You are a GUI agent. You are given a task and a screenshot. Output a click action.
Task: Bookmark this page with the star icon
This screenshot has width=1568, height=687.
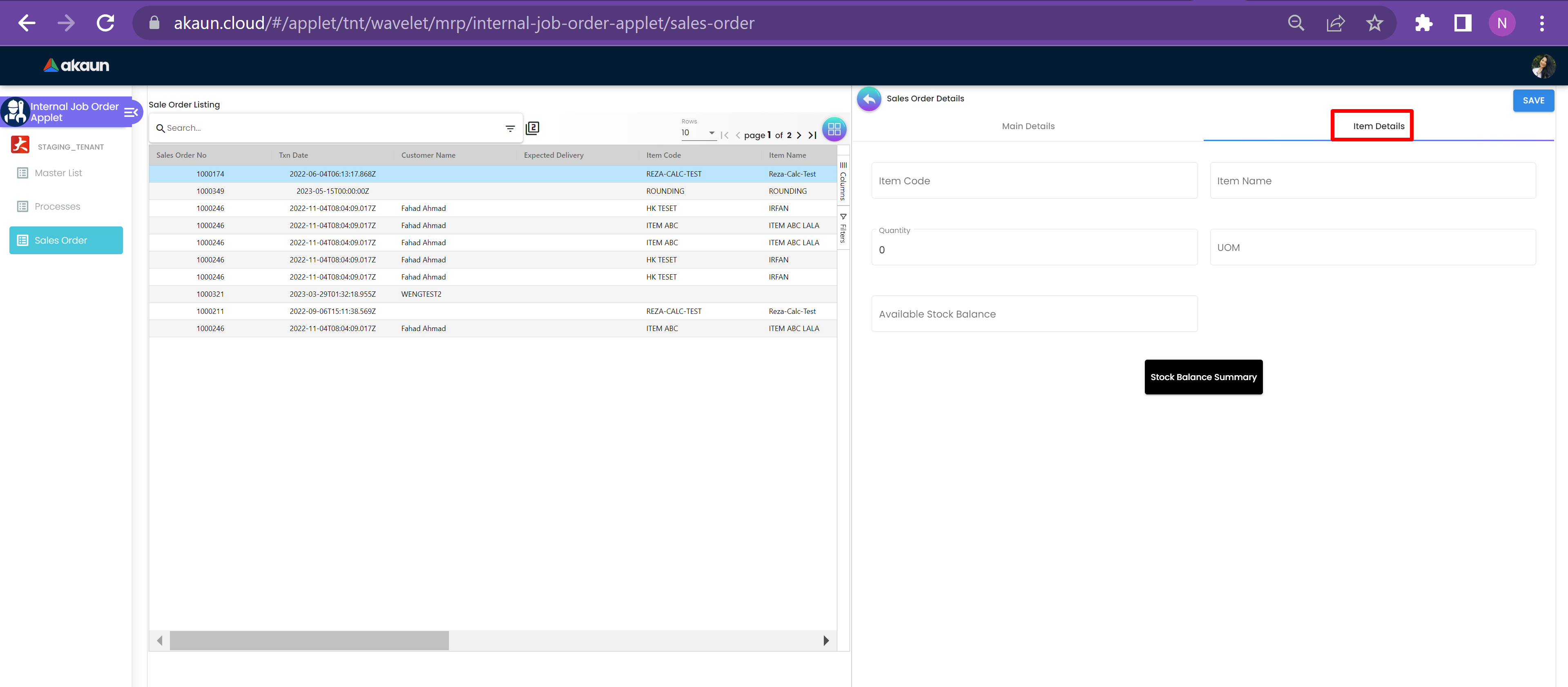pyautogui.click(x=1374, y=23)
